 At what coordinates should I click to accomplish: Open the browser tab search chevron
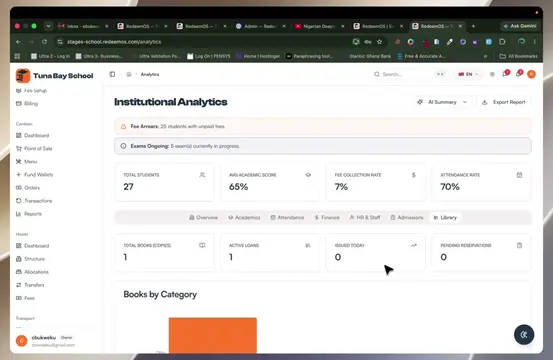(48, 26)
